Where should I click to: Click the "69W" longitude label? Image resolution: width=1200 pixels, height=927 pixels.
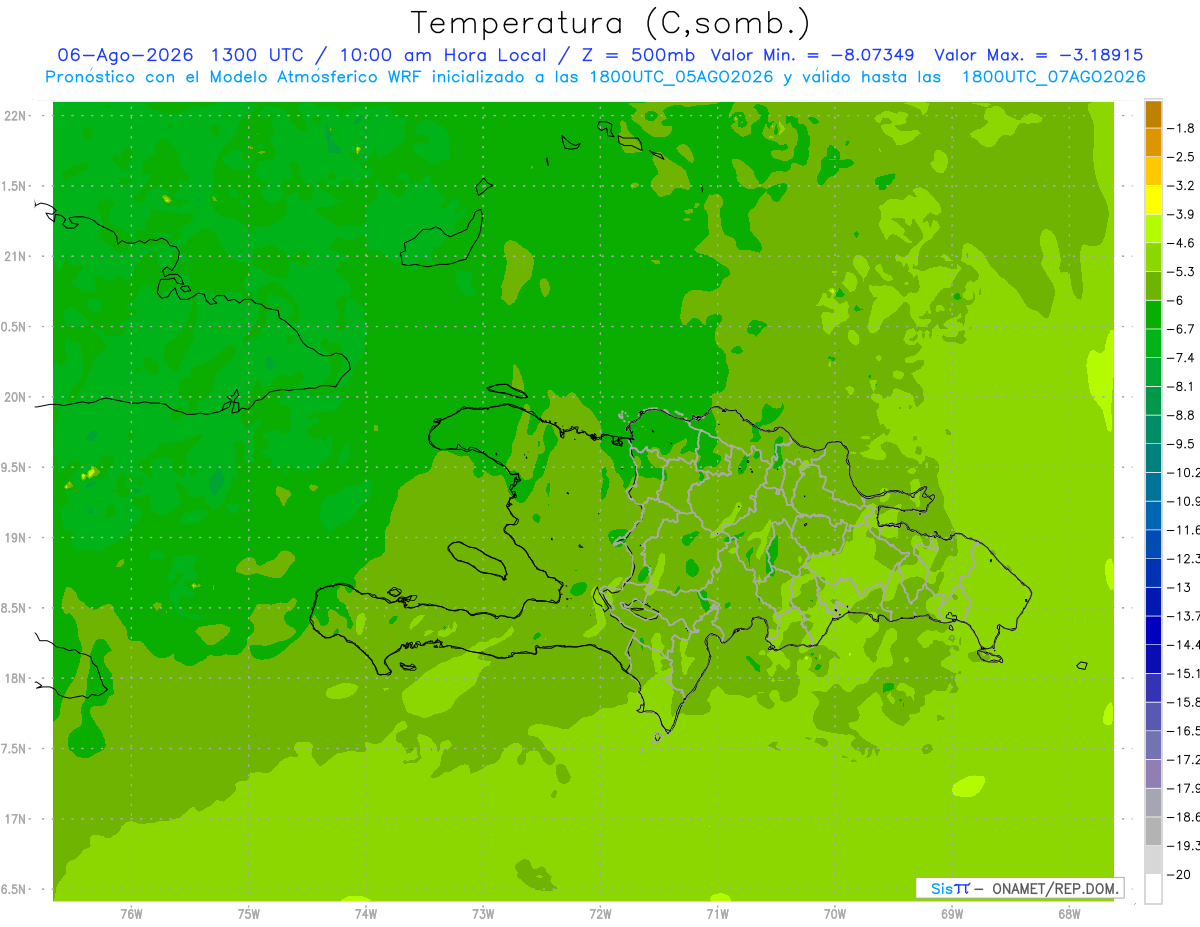tap(952, 914)
